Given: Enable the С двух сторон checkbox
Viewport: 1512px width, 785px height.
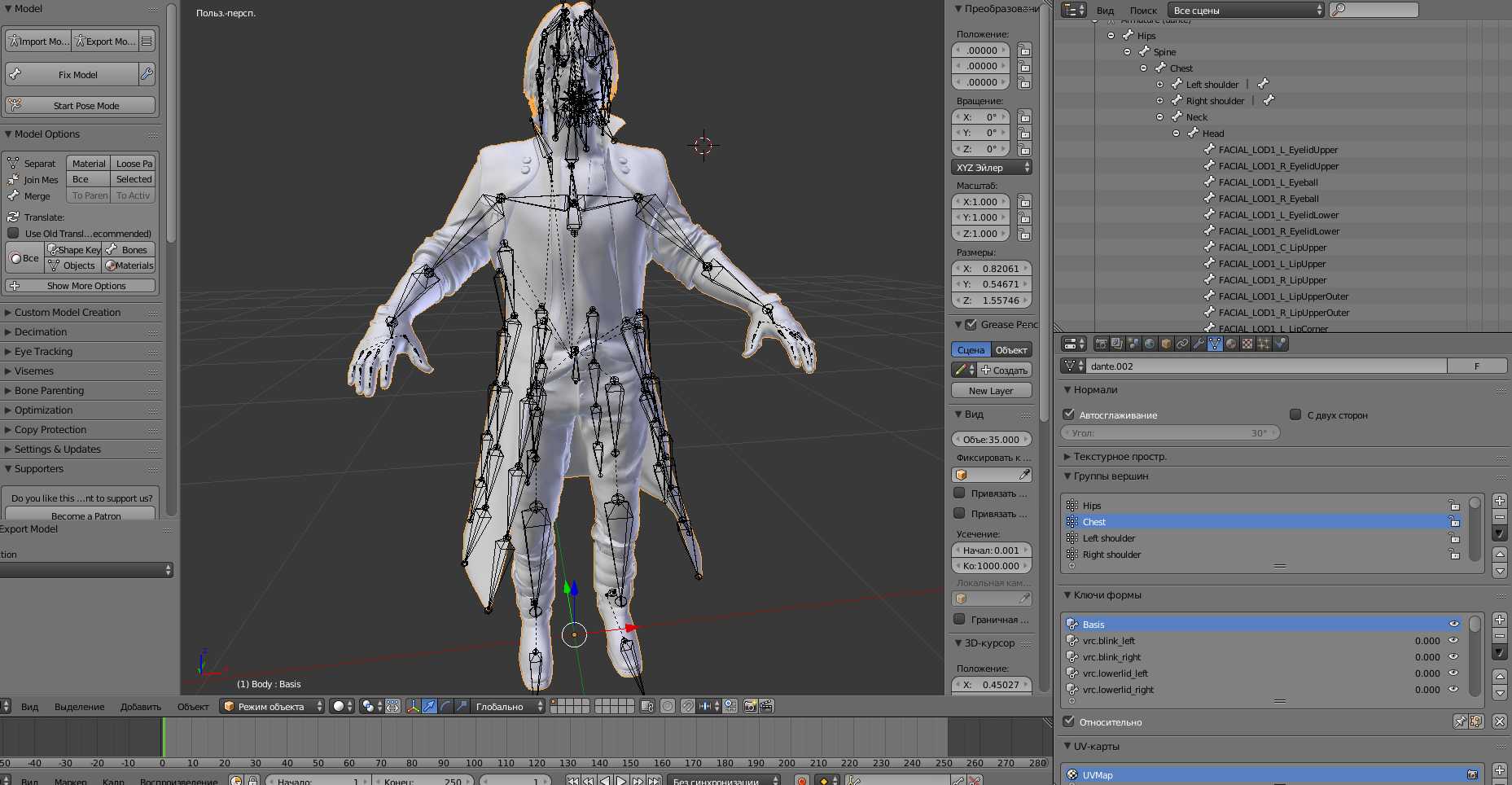Looking at the screenshot, I should (1295, 414).
